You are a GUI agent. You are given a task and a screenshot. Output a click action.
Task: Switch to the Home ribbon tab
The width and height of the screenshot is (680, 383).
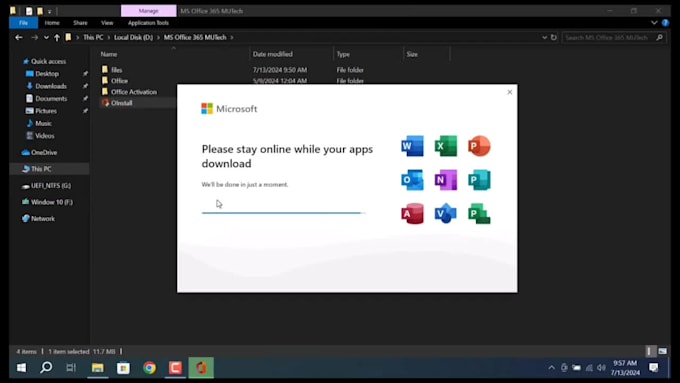click(x=52, y=23)
